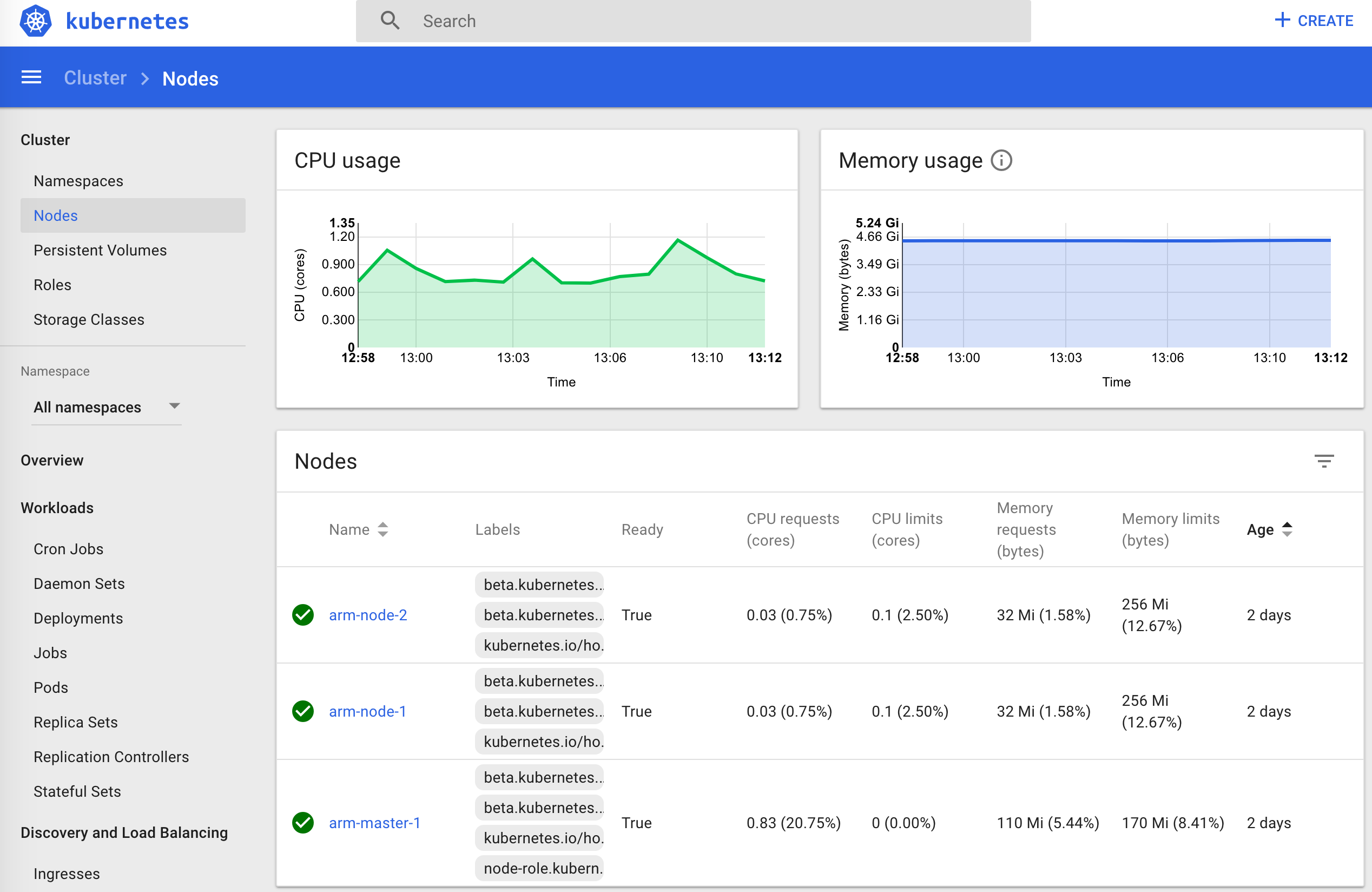Open Pods in sidebar
1372x892 pixels.
coord(51,687)
